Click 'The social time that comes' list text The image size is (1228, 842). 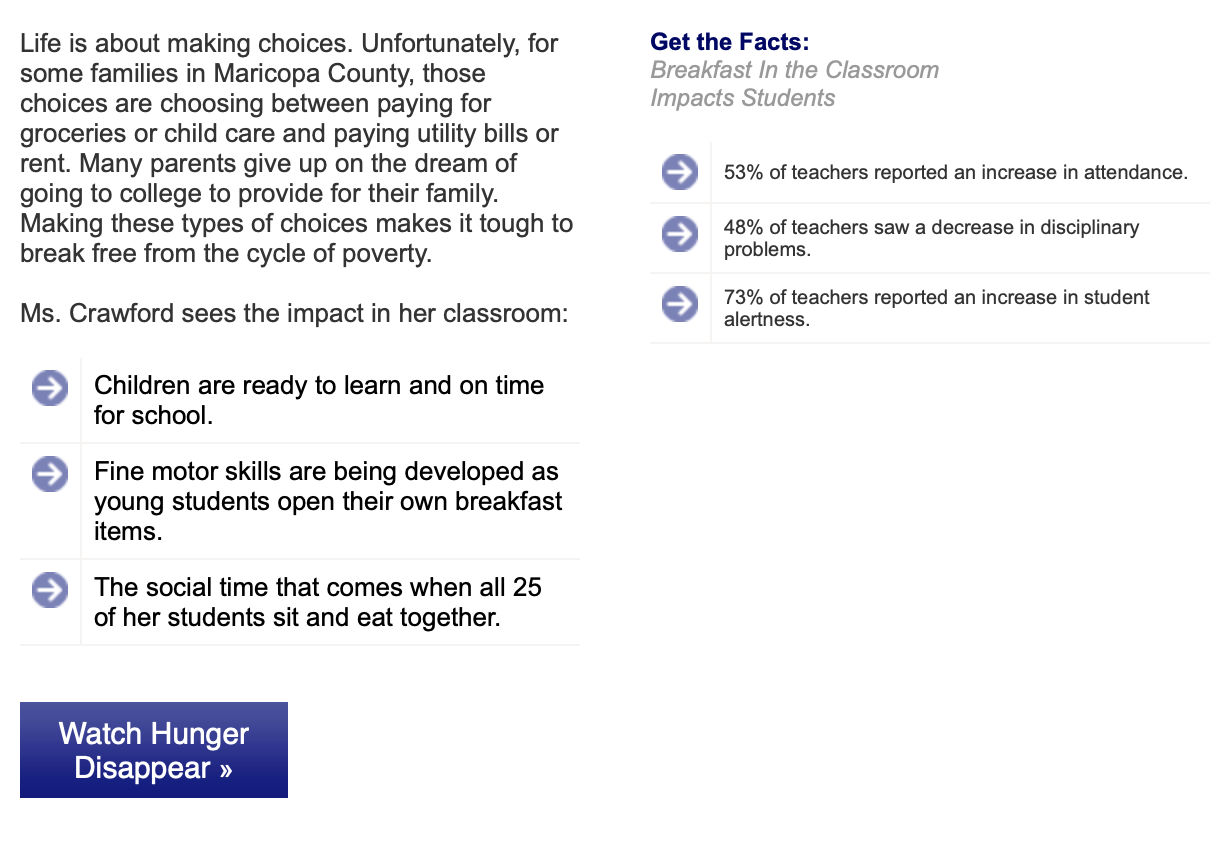point(318,602)
